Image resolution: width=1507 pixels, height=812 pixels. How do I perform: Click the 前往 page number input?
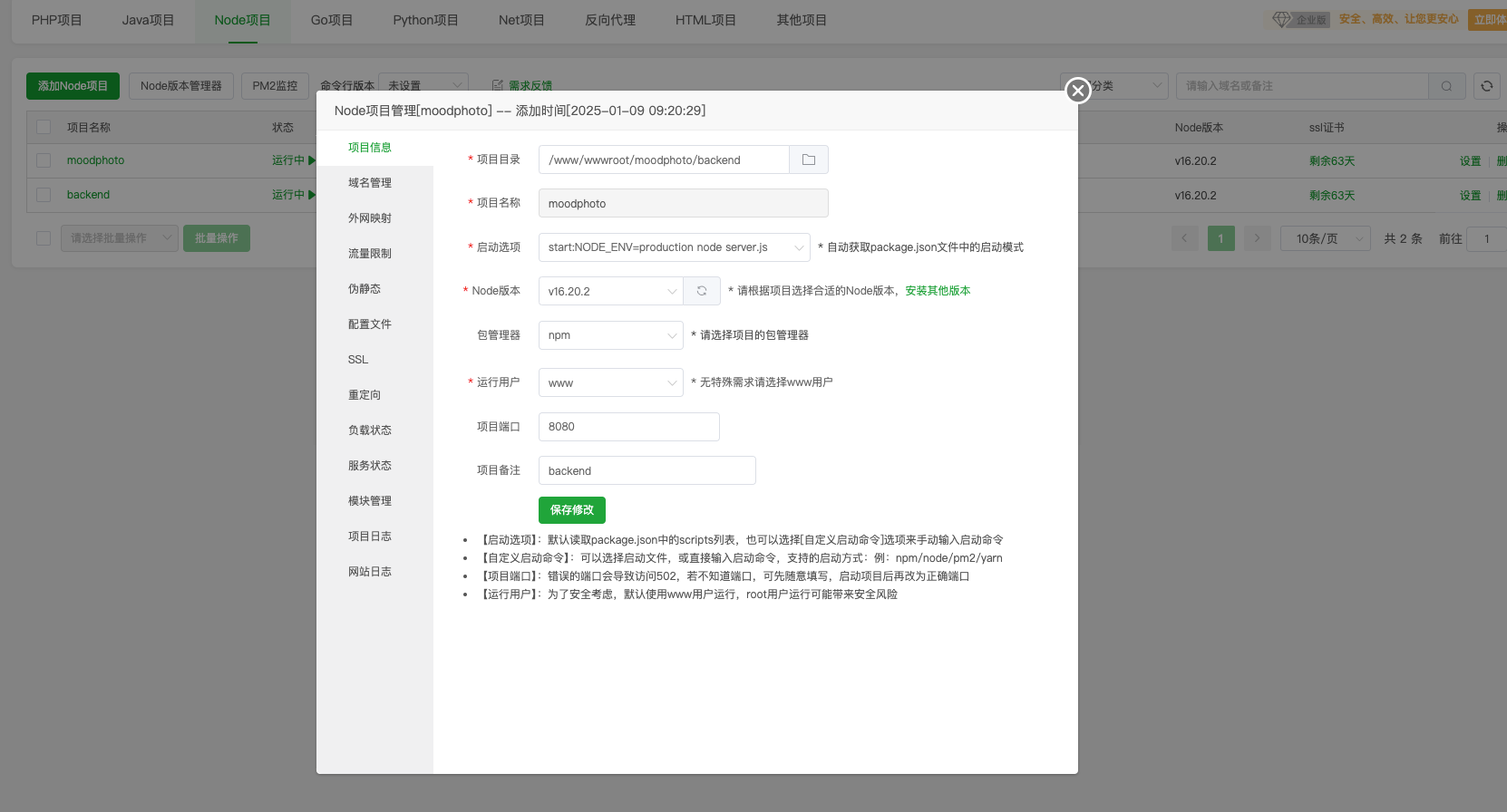click(x=1487, y=238)
